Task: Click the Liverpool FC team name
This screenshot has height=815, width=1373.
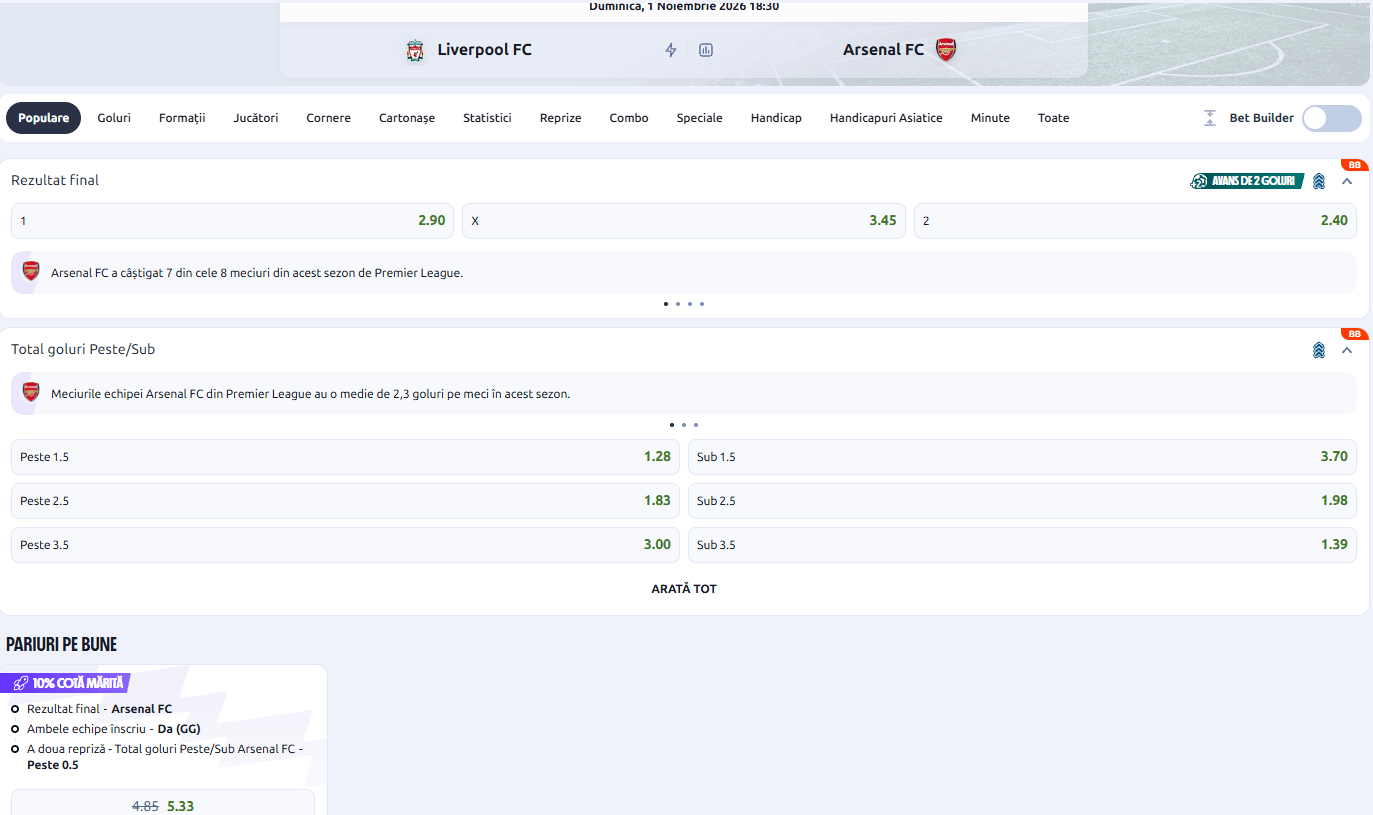Action: (485, 50)
